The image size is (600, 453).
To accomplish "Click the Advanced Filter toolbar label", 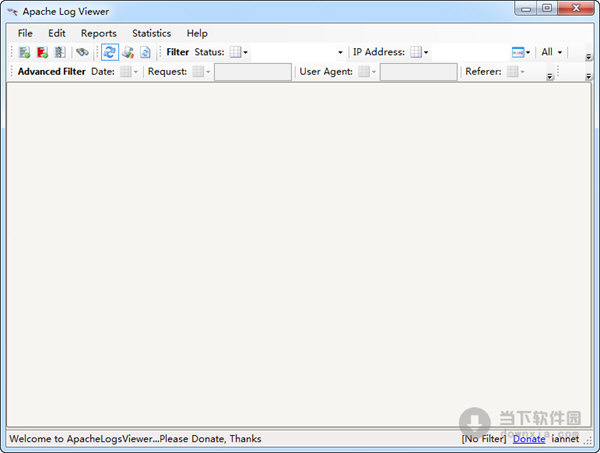I will click(x=52, y=72).
